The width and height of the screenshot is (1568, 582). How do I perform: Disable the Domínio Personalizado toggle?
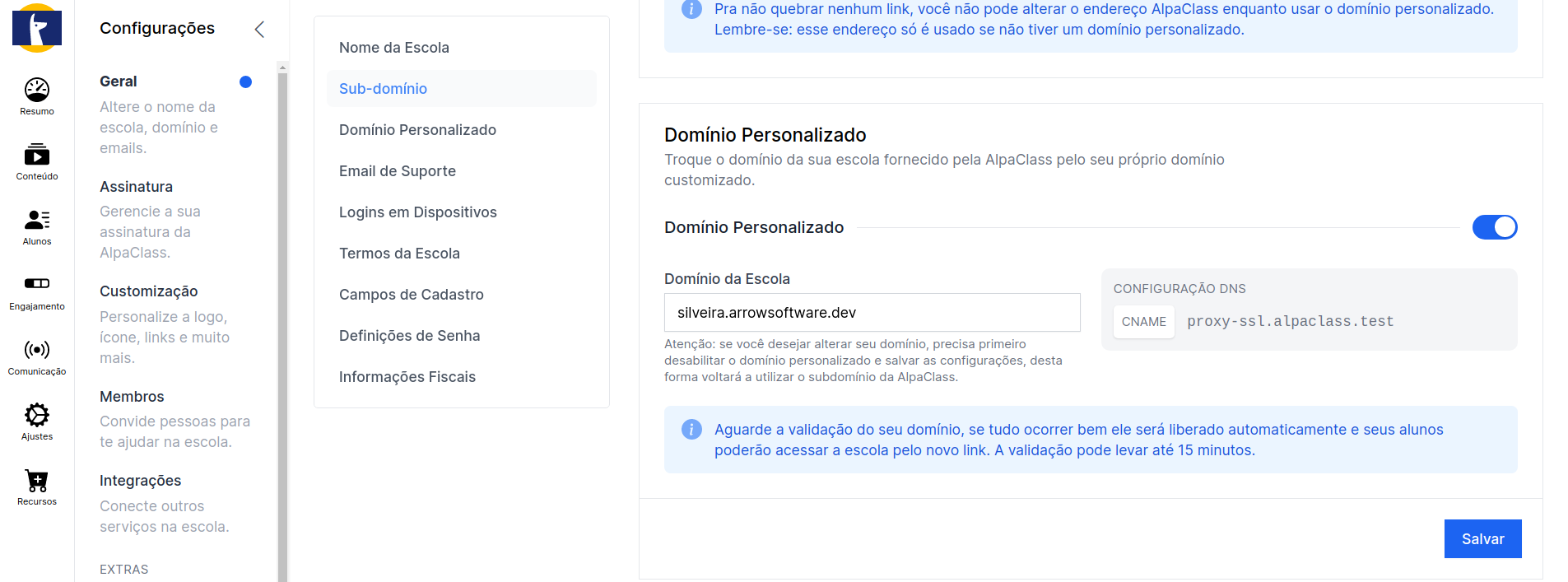pos(1494,227)
